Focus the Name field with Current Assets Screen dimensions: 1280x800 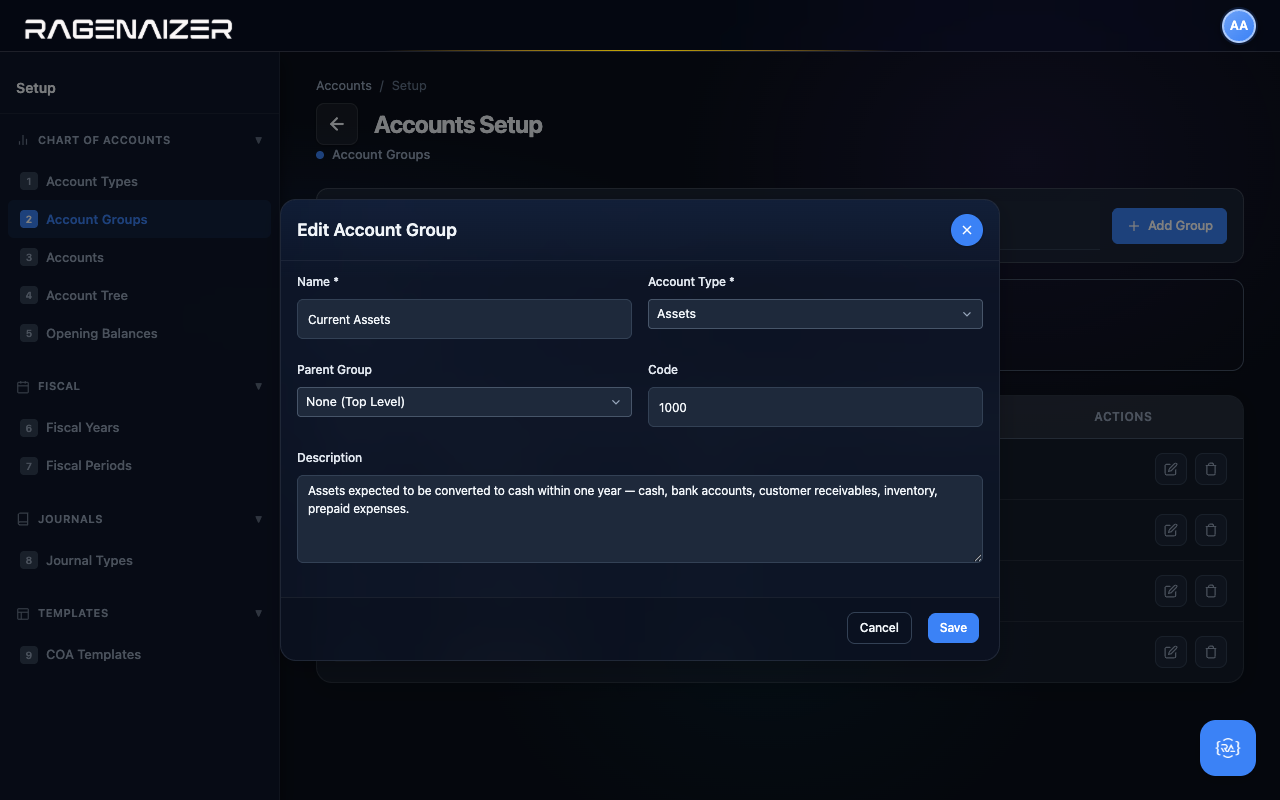pyautogui.click(x=464, y=319)
